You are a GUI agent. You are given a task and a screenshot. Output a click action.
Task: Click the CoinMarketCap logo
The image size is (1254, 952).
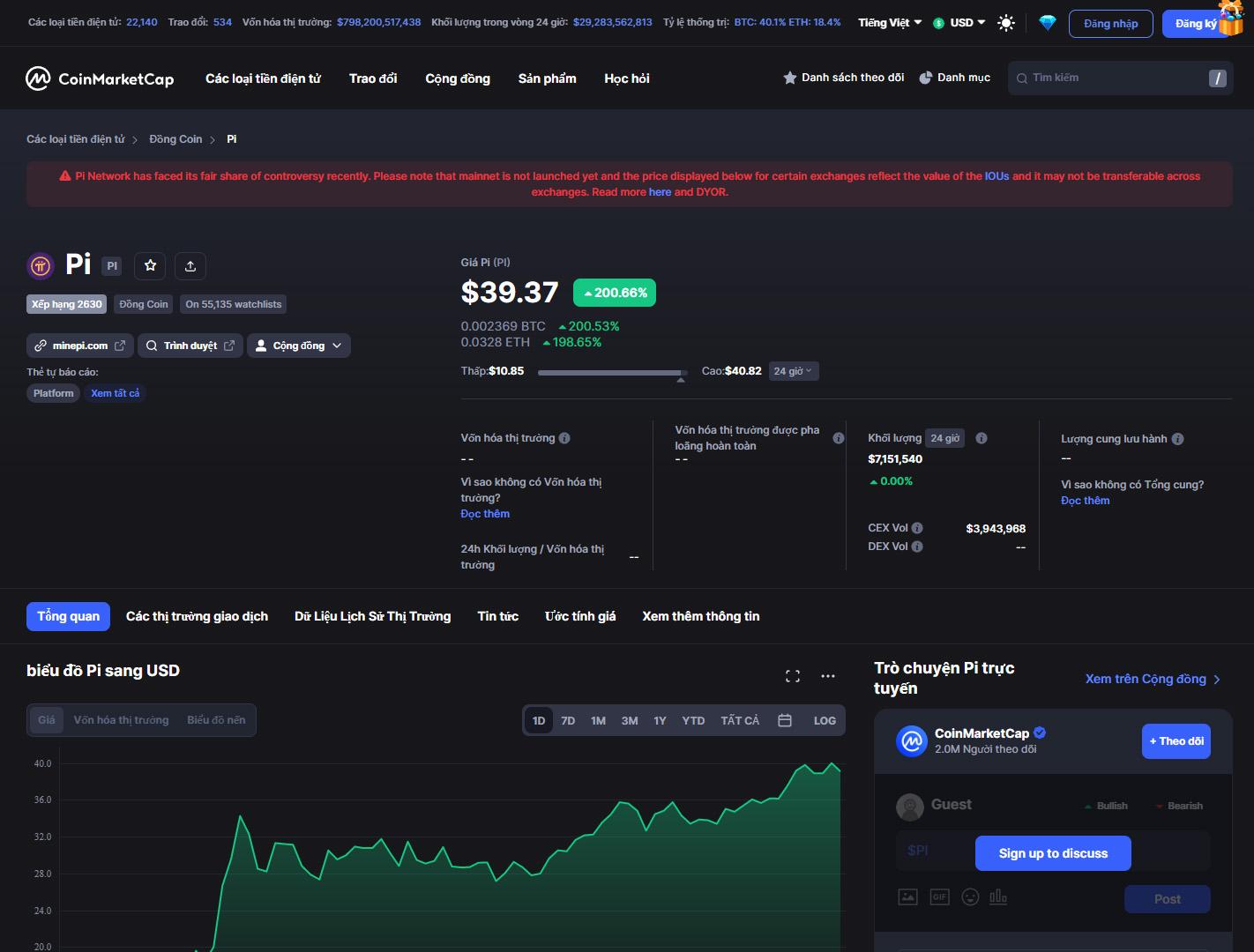pos(100,78)
